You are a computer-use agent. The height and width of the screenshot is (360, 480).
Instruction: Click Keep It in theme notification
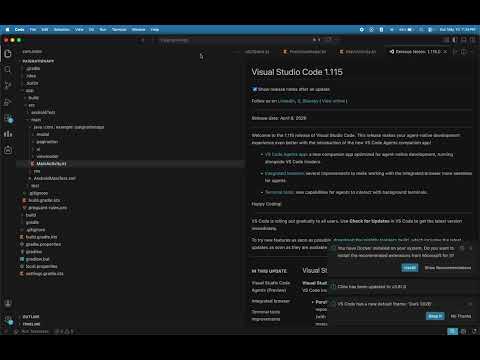(435, 316)
